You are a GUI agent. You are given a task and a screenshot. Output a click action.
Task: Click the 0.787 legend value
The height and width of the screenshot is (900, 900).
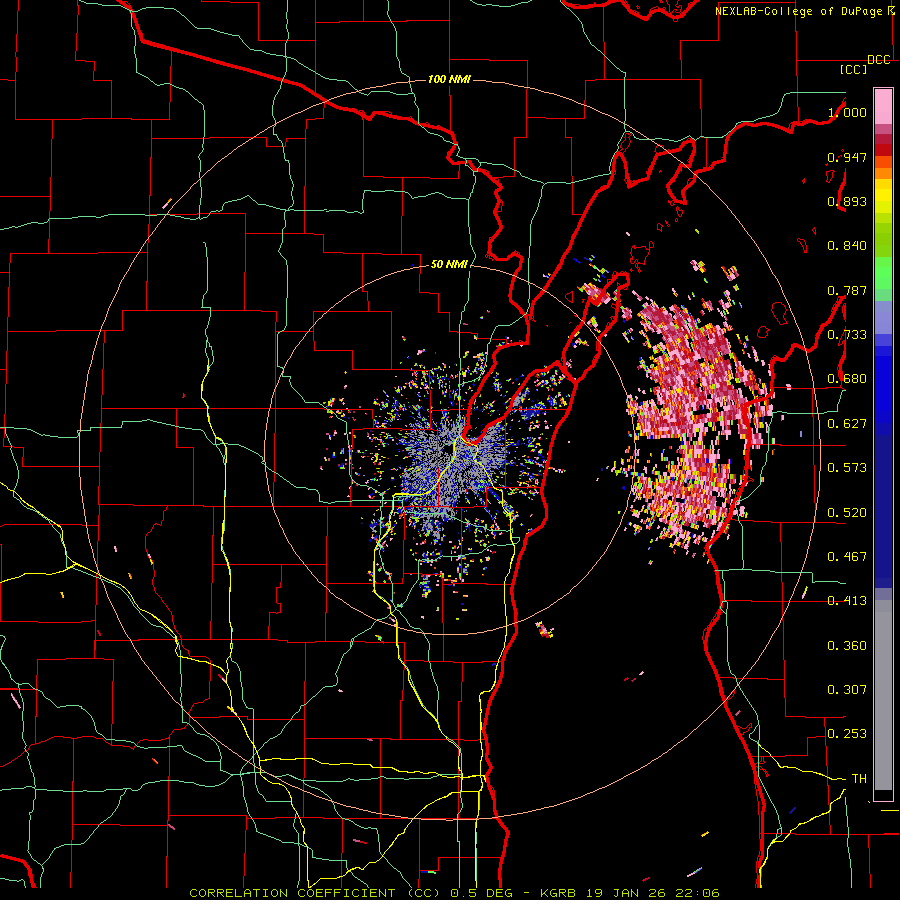coord(847,290)
